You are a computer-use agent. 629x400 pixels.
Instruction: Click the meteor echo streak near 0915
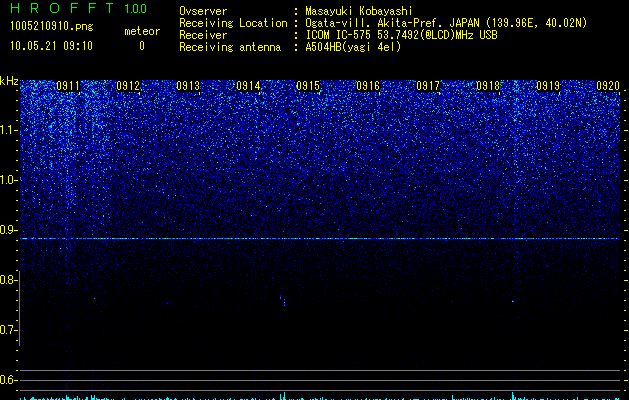coord(283,301)
